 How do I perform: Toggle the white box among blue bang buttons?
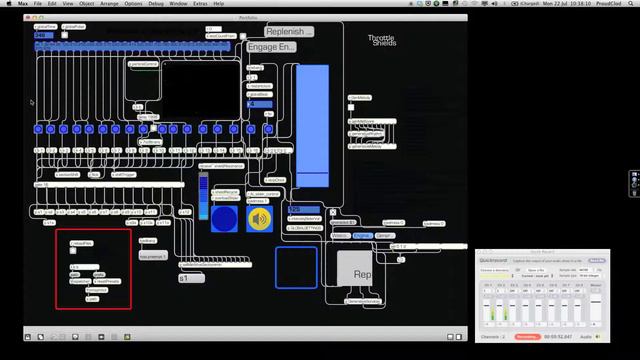(153, 128)
